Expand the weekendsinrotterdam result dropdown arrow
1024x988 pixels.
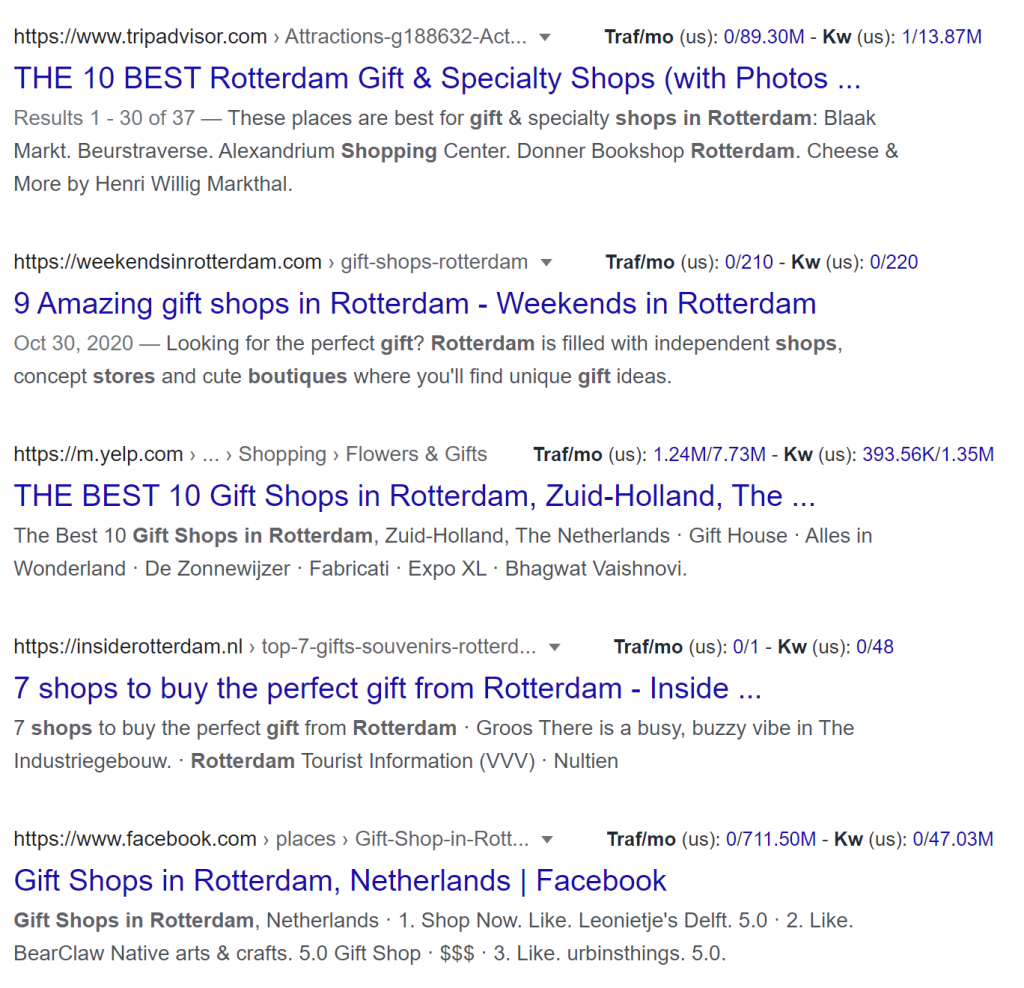(547, 263)
